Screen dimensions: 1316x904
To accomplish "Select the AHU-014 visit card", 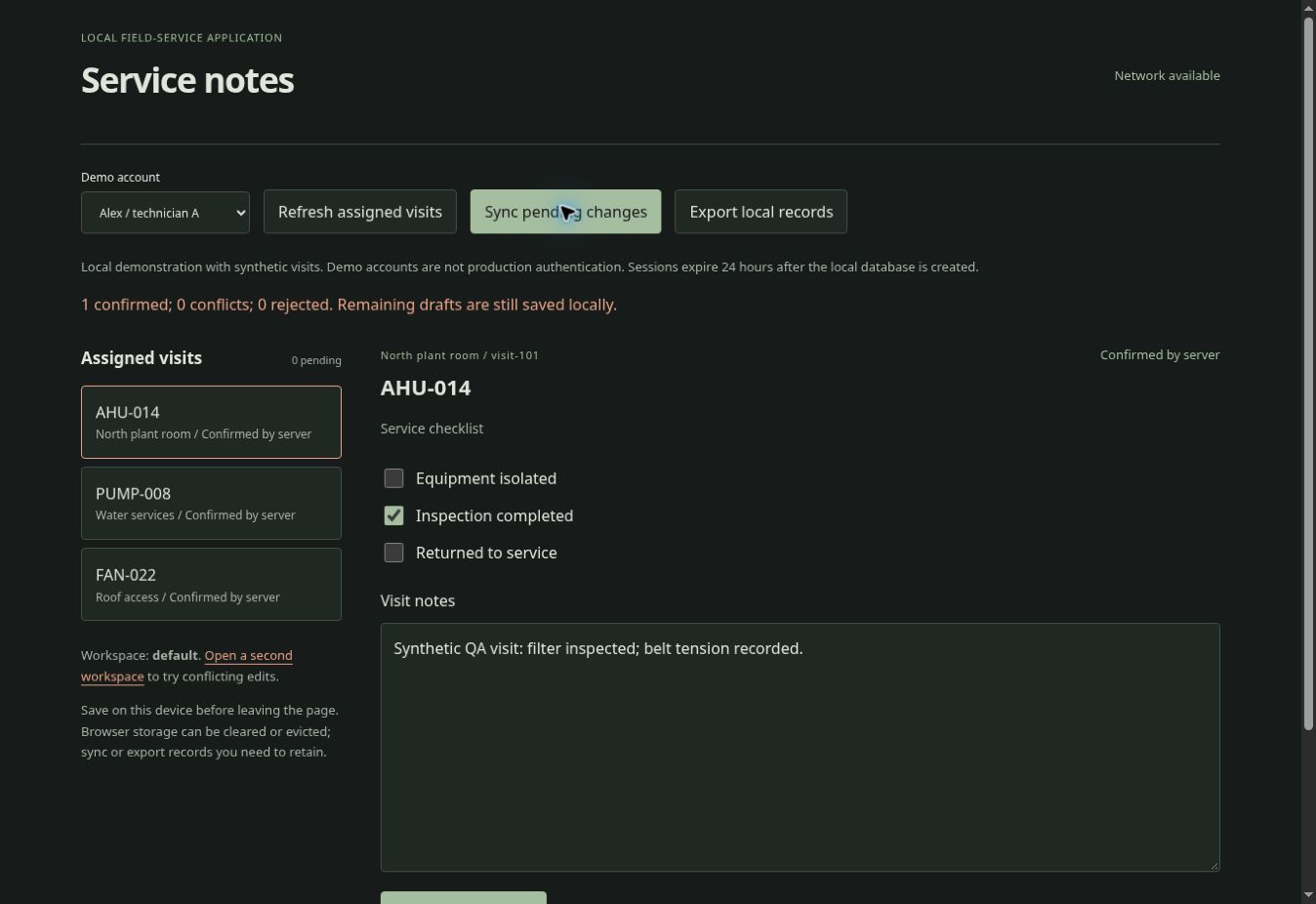I will coord(211,422).
